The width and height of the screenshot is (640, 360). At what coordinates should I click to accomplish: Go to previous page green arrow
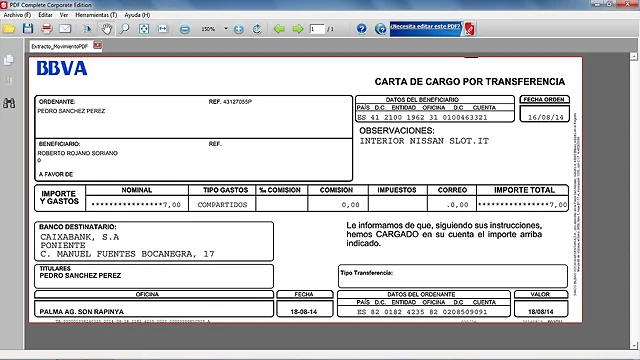[279, 29]
